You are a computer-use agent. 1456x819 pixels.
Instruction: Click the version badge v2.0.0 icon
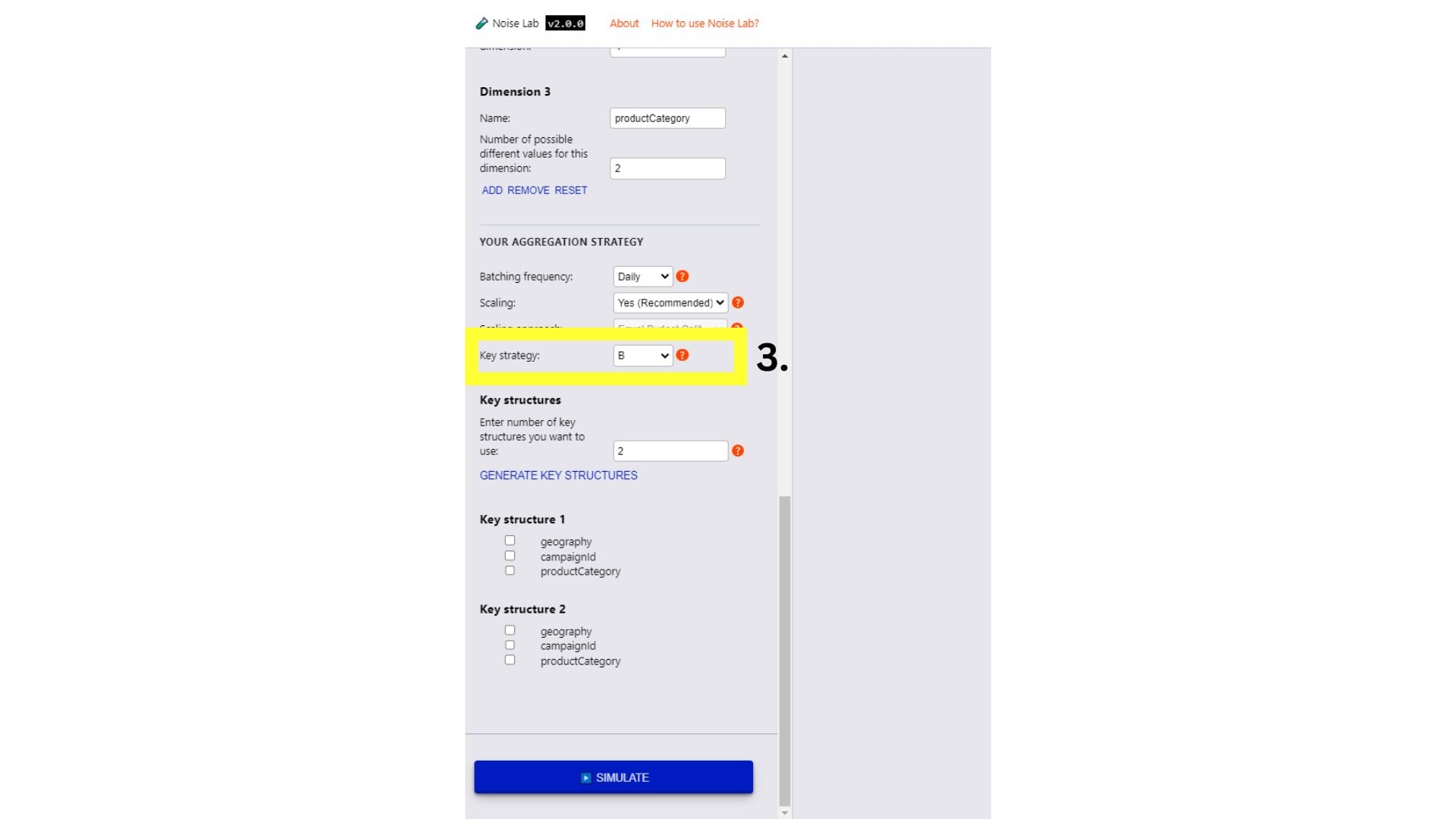pos(565,23)
